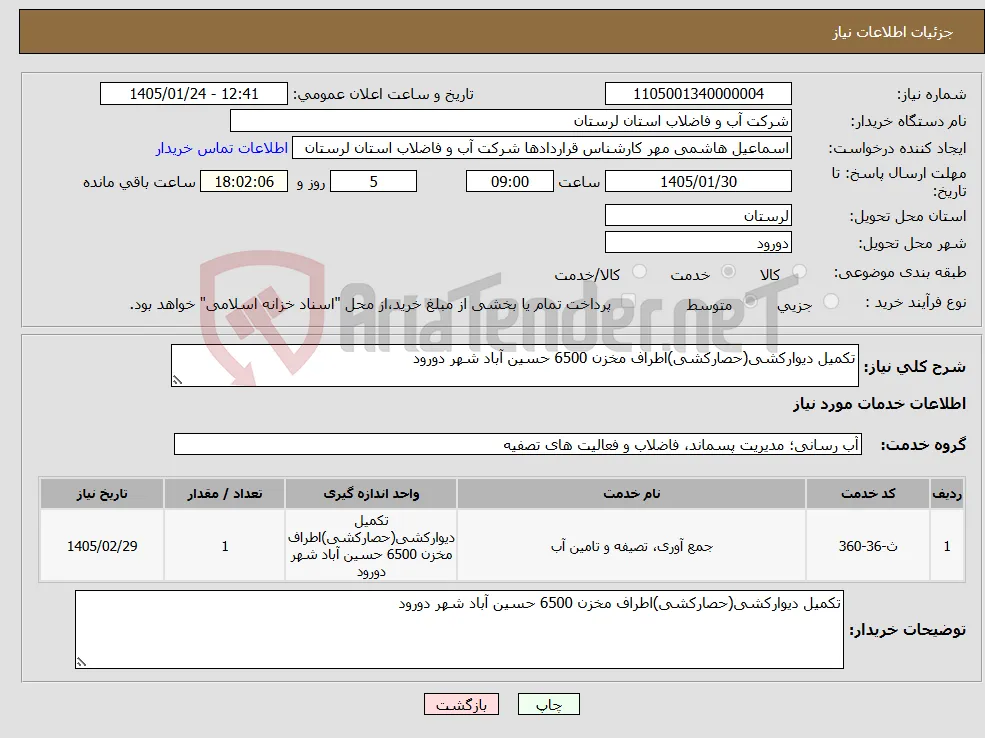Click the page title جزئیات اطلاعات نیاز

click(x=893, y=32)
